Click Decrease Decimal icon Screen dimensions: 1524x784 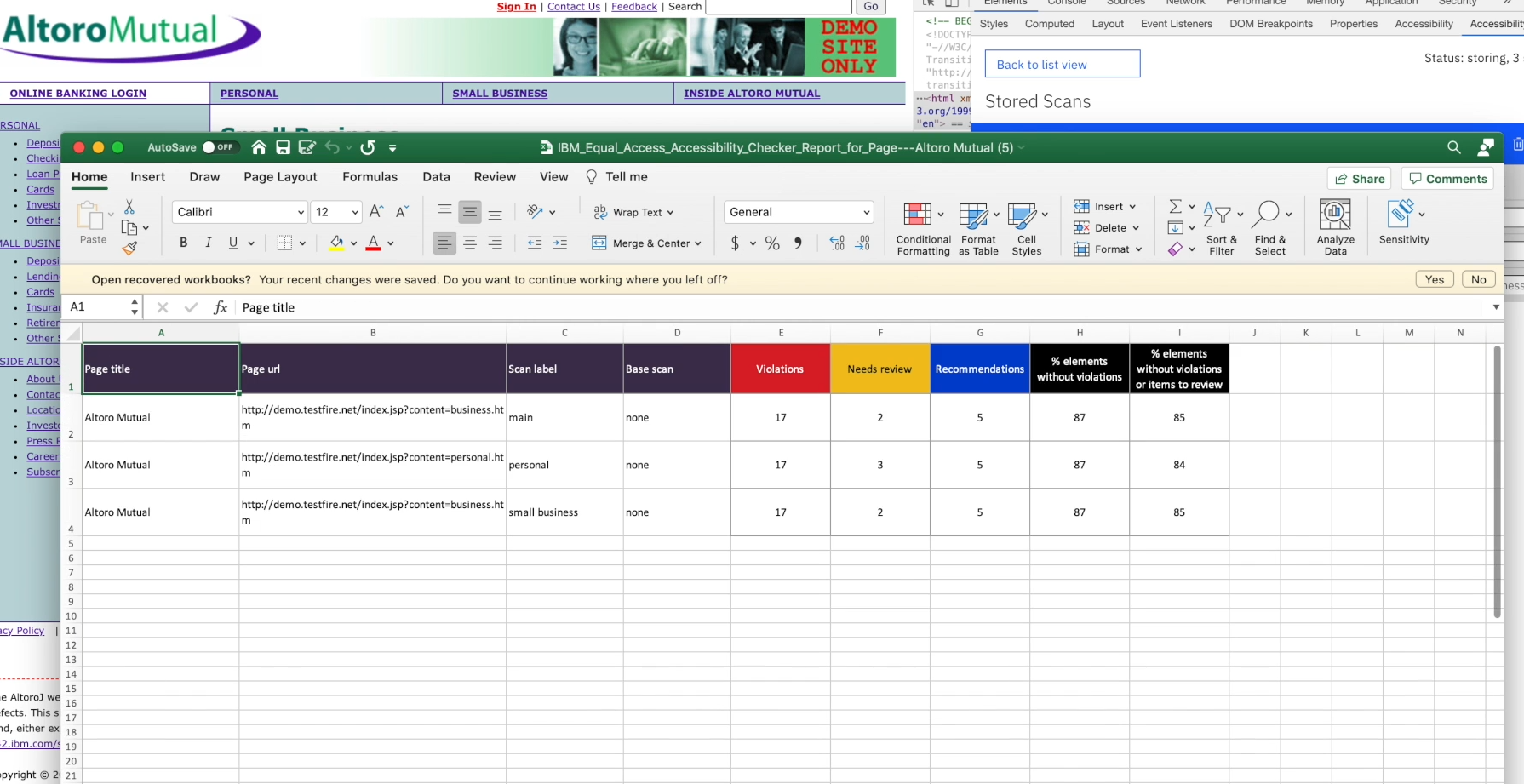point(862,243)
